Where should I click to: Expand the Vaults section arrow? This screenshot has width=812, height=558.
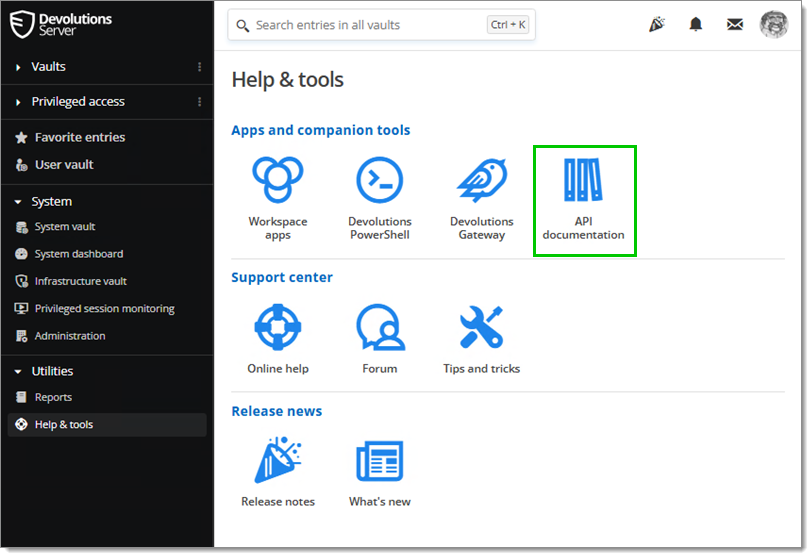[x=18, y=67]
